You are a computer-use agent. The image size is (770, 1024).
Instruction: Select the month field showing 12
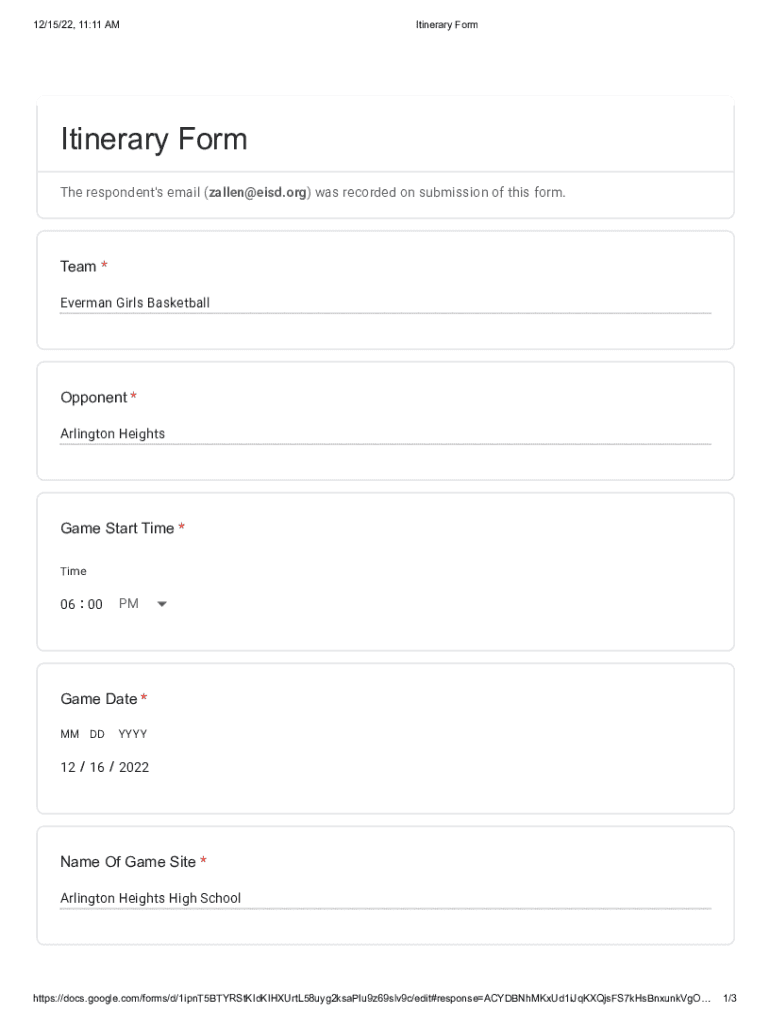tap(68, 767)
